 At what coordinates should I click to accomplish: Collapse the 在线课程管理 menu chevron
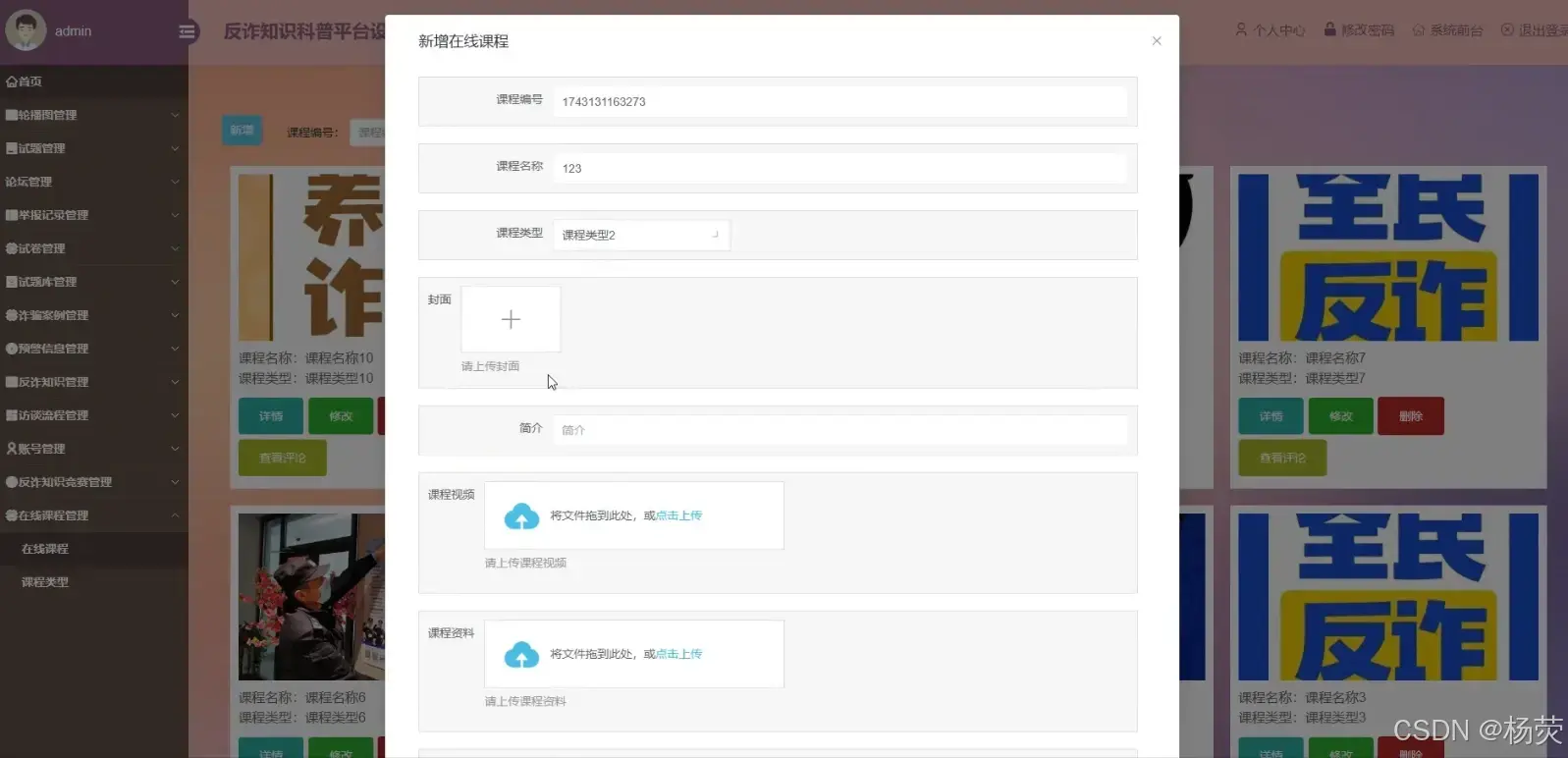175,515
